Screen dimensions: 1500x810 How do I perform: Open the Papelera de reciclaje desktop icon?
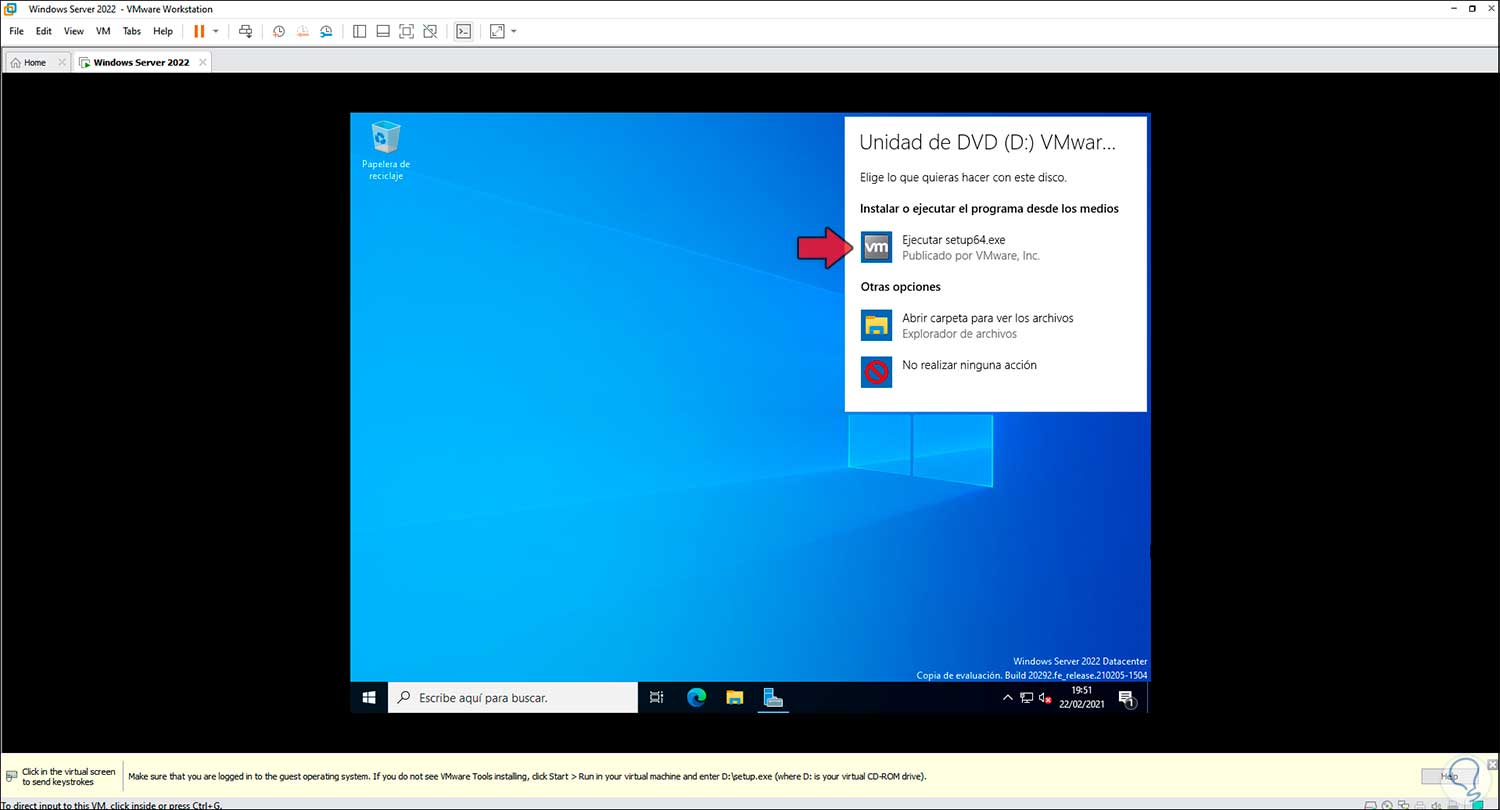[x=386, y=151]
